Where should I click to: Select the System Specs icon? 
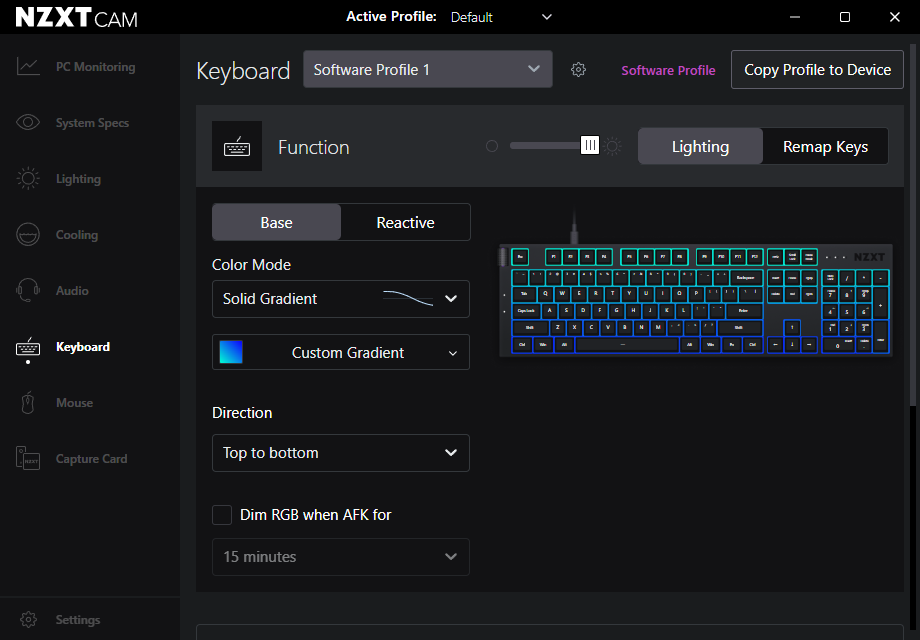point(27,122)
